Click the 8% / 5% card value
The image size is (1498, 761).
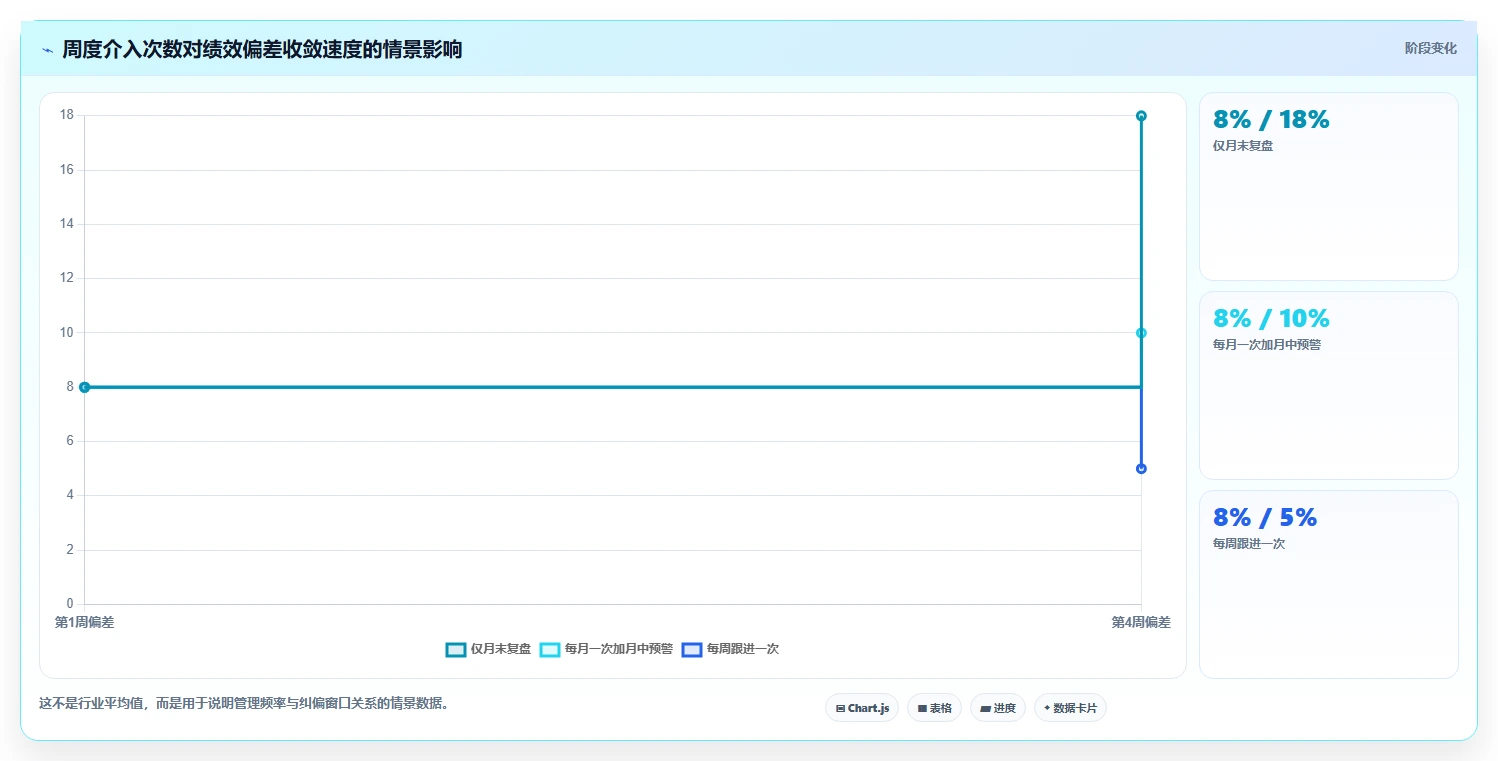click(1265, 518)
